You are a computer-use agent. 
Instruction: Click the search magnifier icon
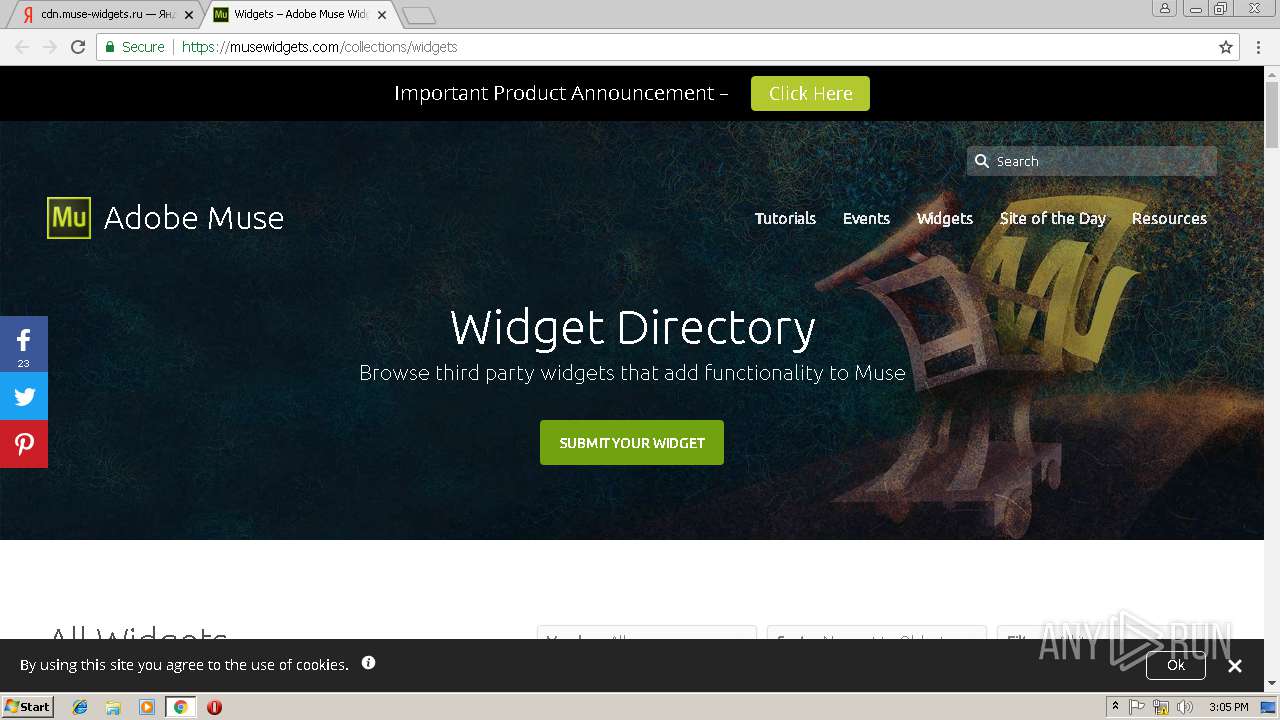pos(982,161)
